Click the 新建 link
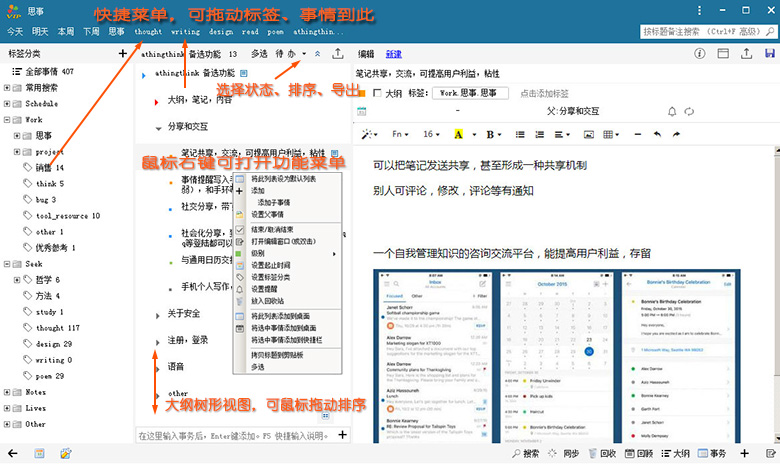Image resolution: width=780 pixels, height=464 pixels. pyautogui.click(x=393, y=54)
